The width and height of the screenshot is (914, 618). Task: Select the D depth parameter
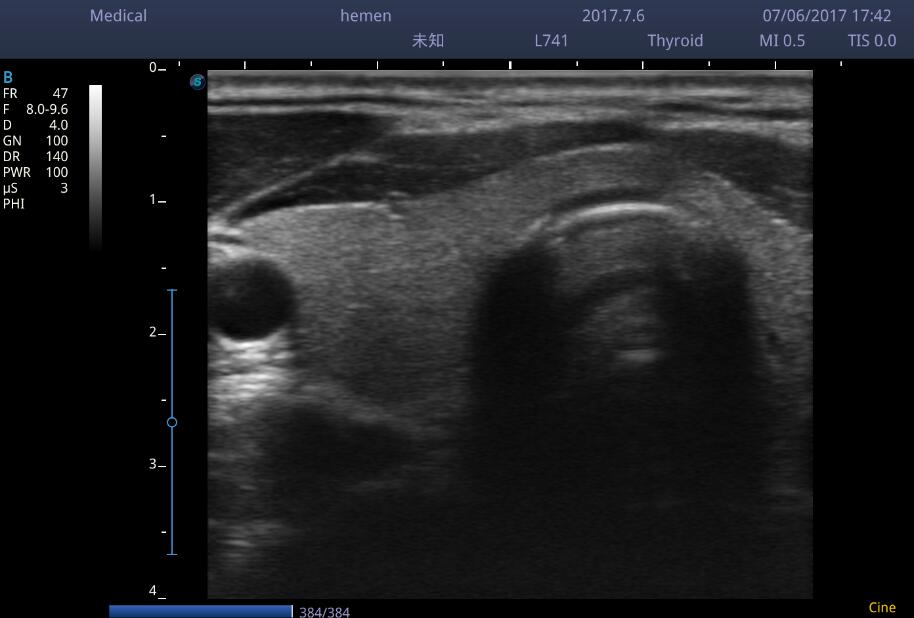click(35, 125)
